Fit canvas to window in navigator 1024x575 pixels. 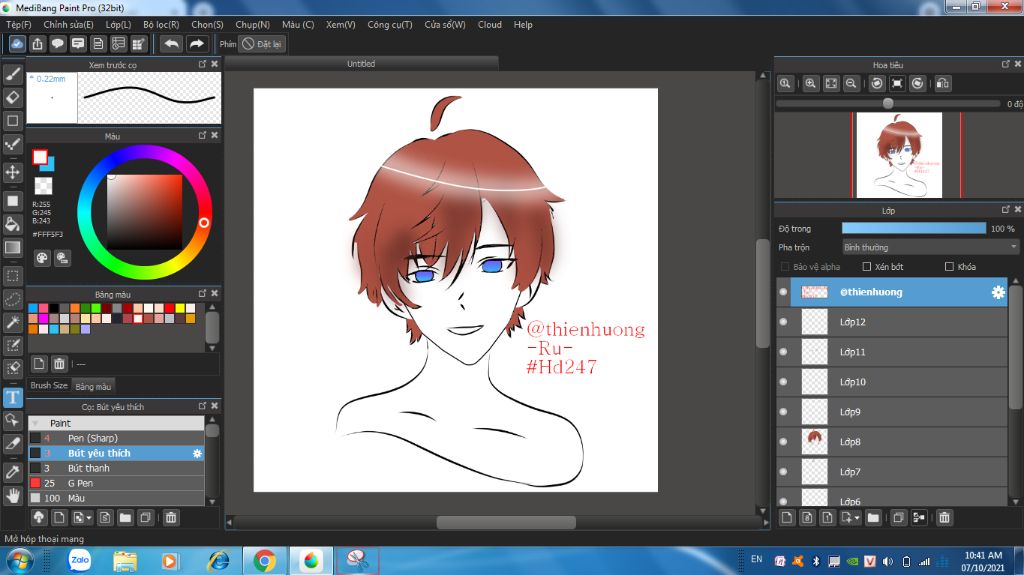click(831, 83)
